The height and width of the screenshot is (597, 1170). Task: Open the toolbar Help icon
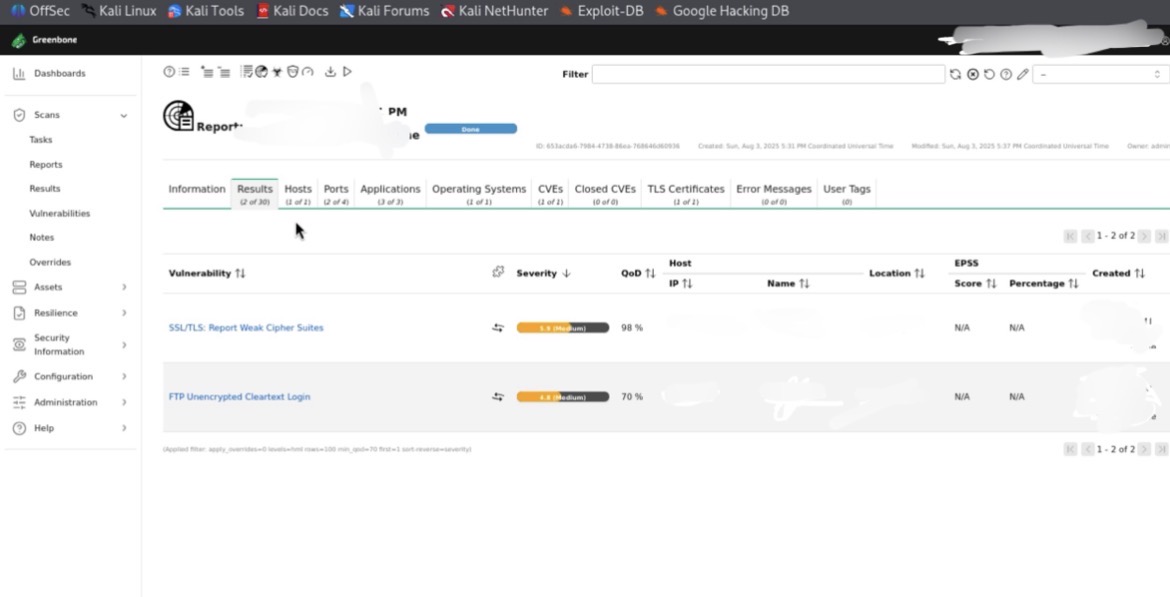pyautogui.click(x=168, y=71)
